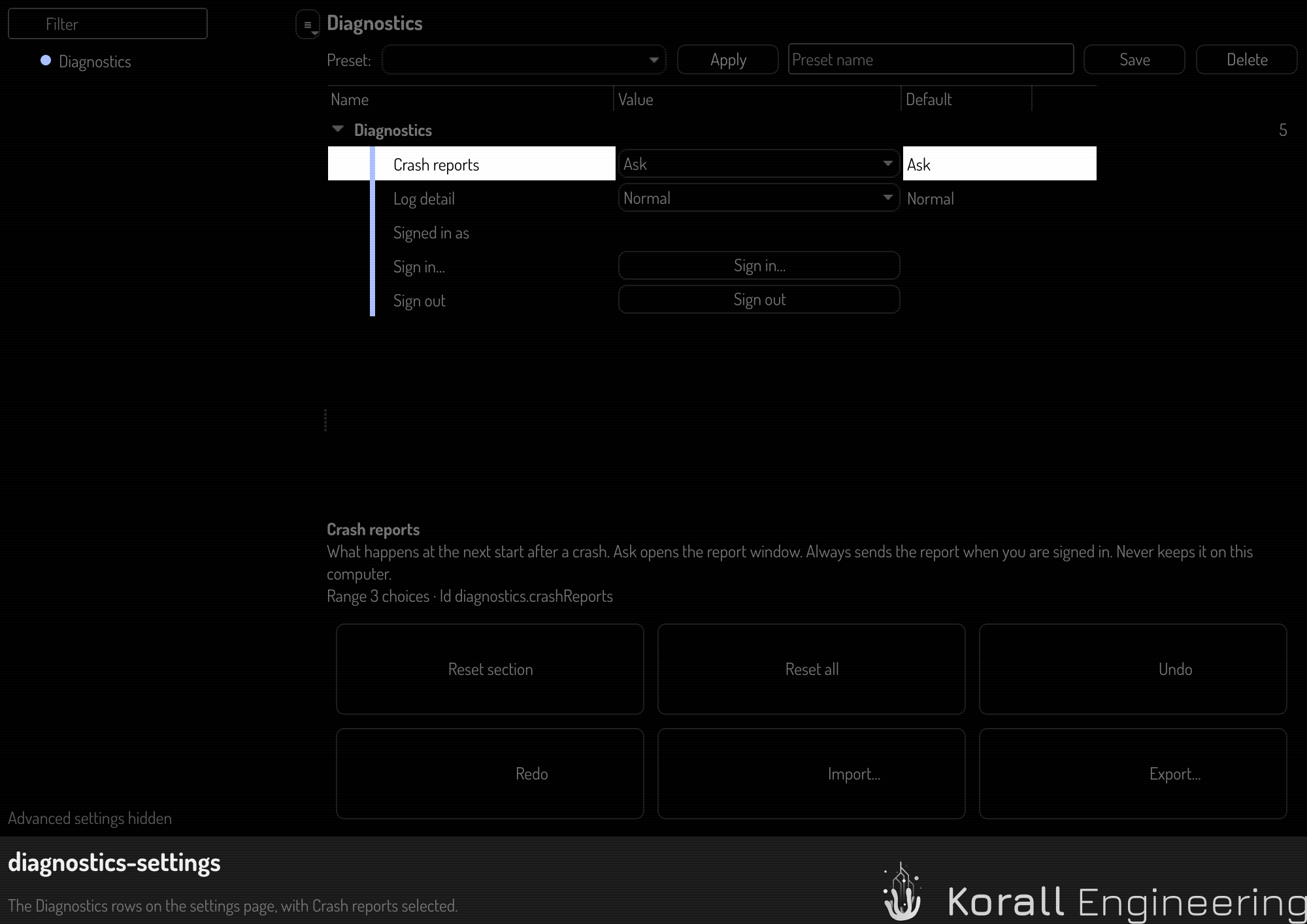Click the Export... button
The height and width of the screenshot is (924, 1307).
coord(1133,774)
